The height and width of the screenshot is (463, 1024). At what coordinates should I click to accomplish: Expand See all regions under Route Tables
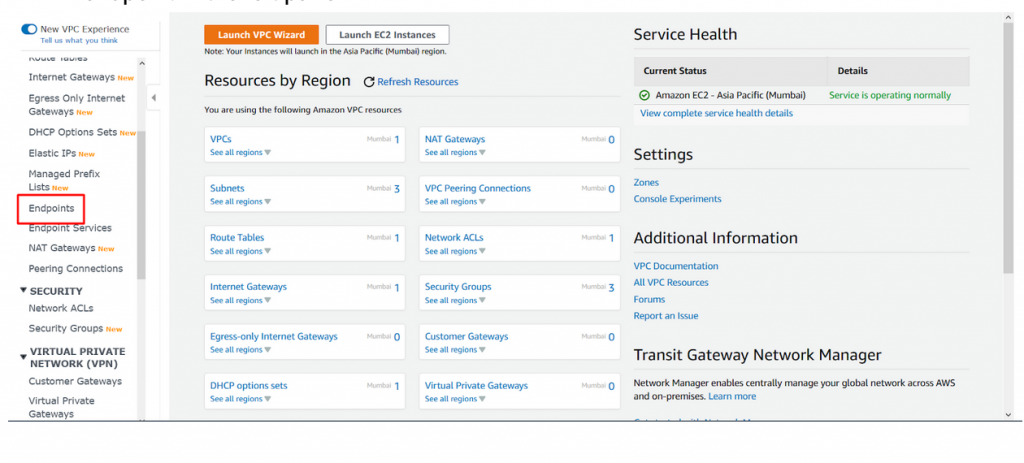point(240,251)
